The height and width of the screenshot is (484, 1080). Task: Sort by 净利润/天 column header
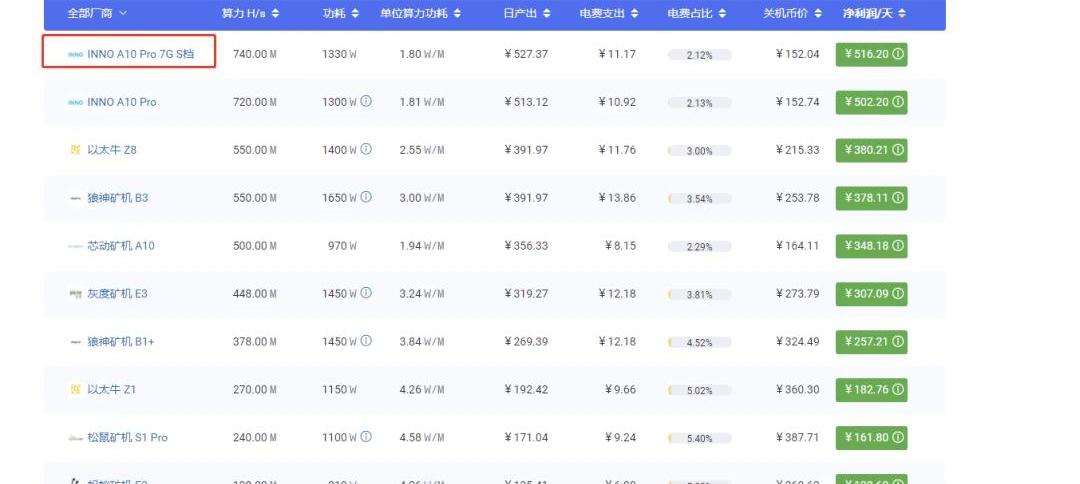873,14
